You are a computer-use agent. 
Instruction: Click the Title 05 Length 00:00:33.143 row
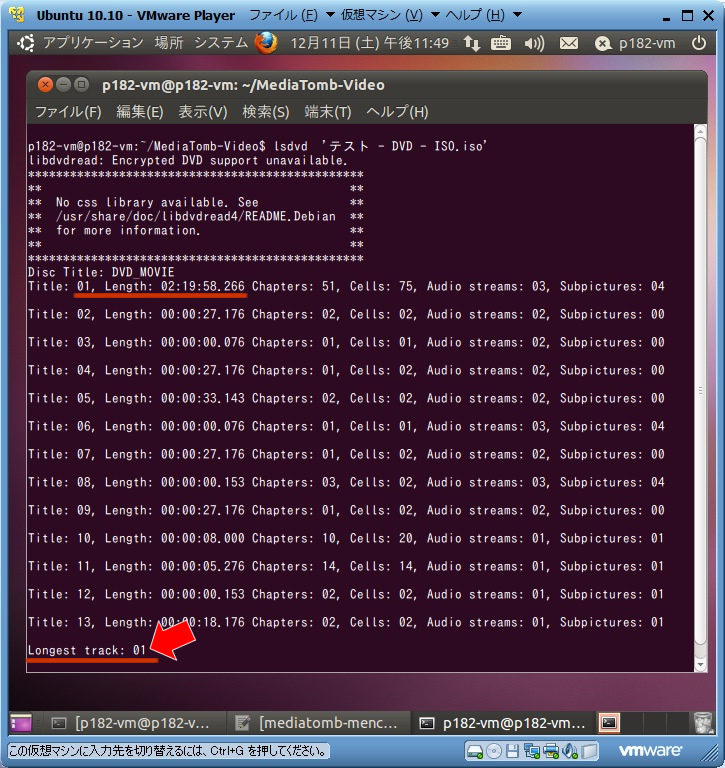pos(346,398)
